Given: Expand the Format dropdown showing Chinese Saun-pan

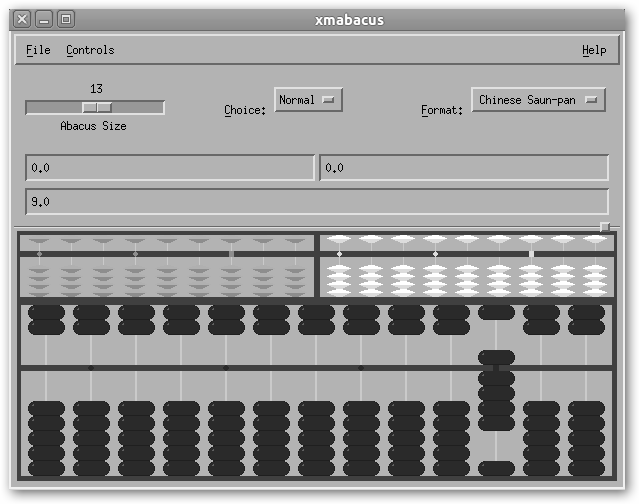Looking at the screenshot, I should [x=538, y=100].
